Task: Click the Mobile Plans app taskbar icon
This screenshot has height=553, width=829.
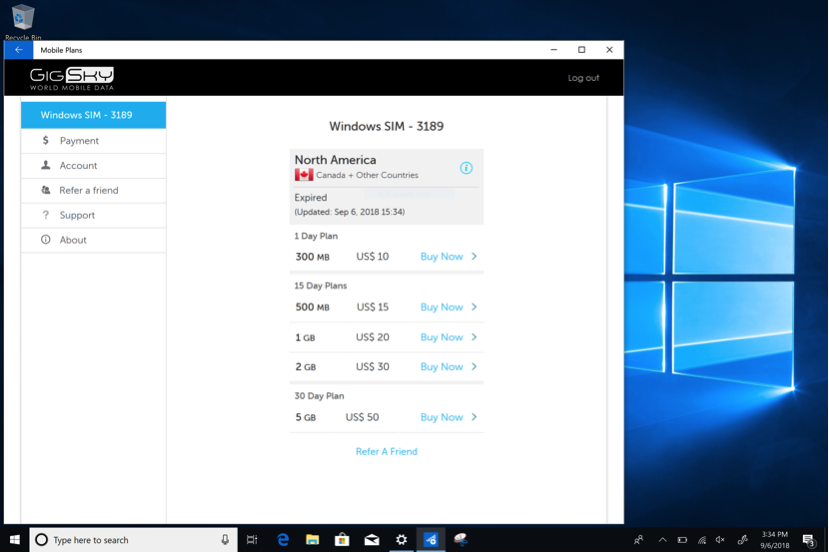Action: (431, 540)
